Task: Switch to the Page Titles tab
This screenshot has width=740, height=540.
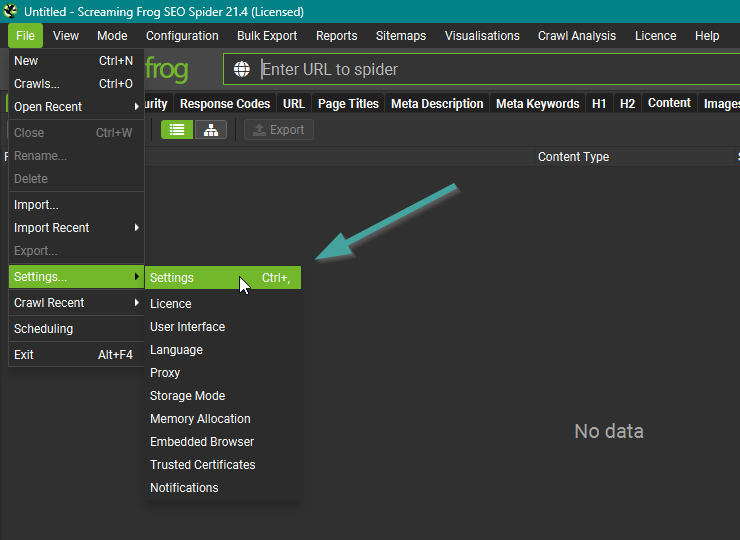Action: pos(348,104)
